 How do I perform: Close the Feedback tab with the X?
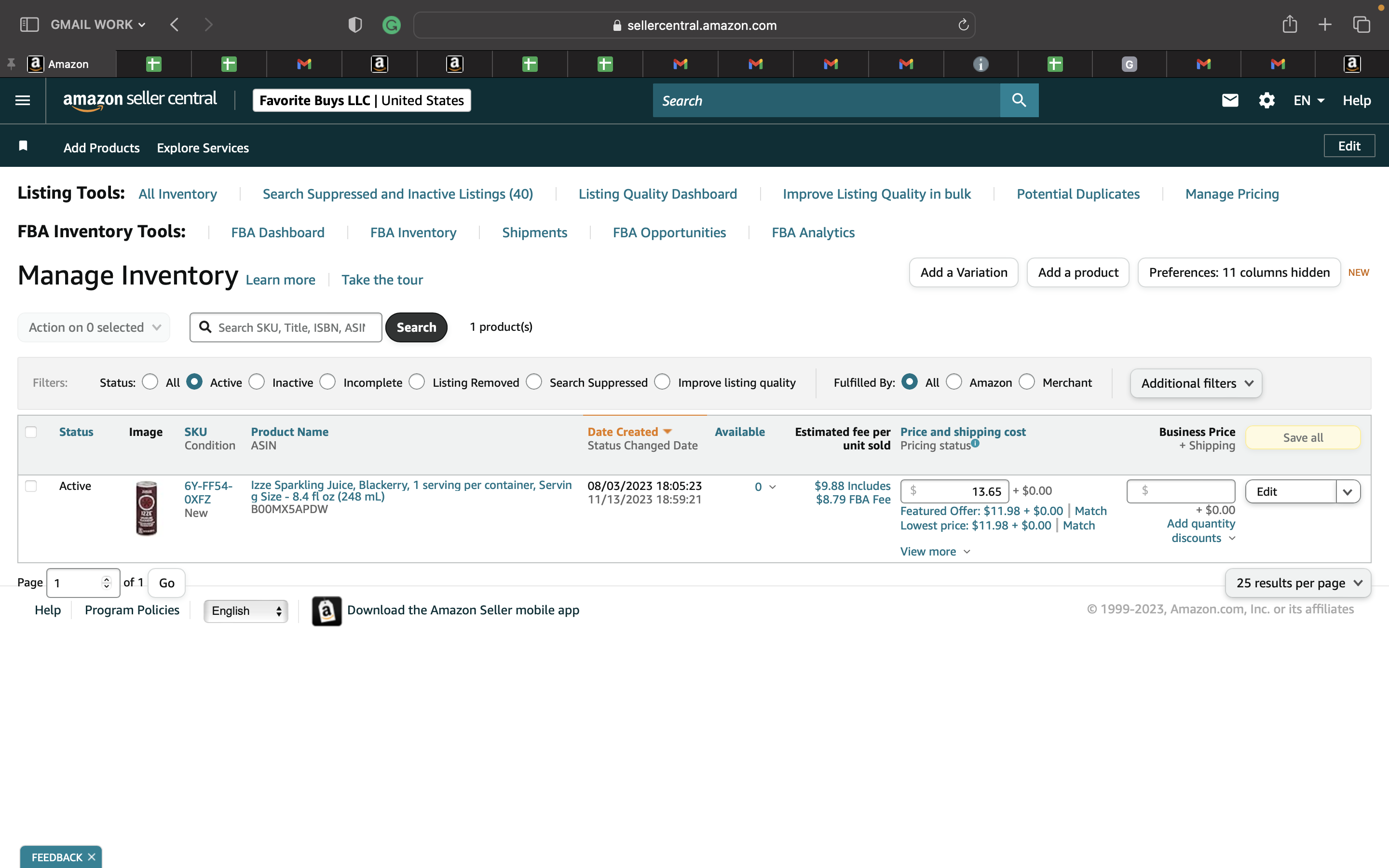(91, 856)
